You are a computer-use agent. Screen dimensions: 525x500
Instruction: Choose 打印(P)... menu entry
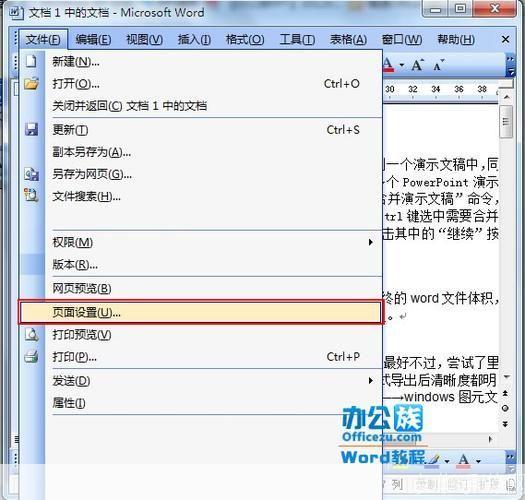201,357
